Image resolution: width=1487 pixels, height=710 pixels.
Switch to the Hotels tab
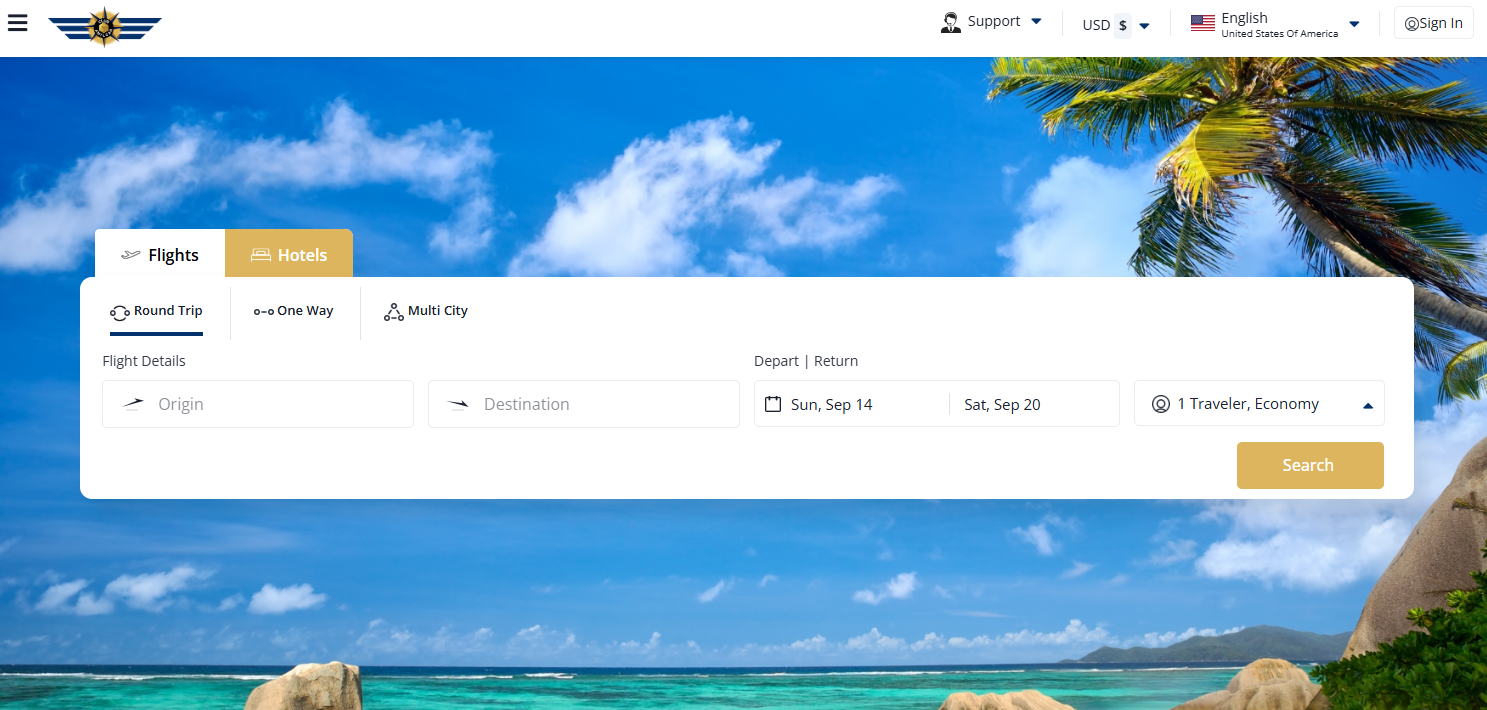(x=289, y=255)
